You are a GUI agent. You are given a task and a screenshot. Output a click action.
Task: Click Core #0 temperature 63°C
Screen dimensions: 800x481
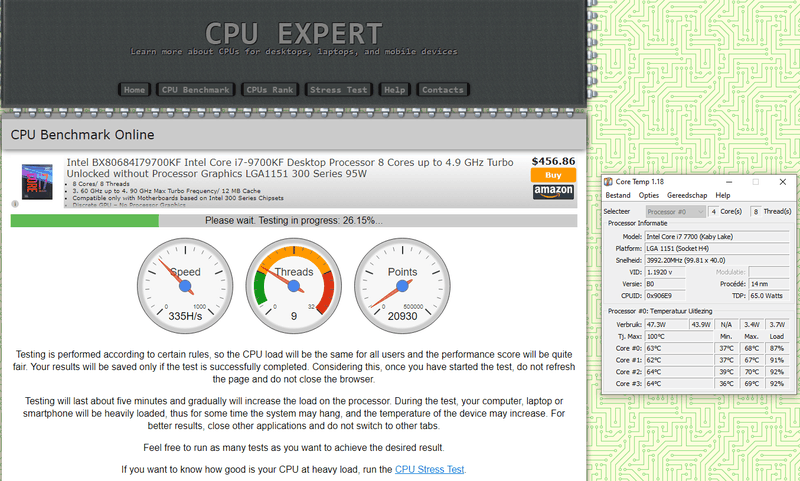(x=679, y=348)
